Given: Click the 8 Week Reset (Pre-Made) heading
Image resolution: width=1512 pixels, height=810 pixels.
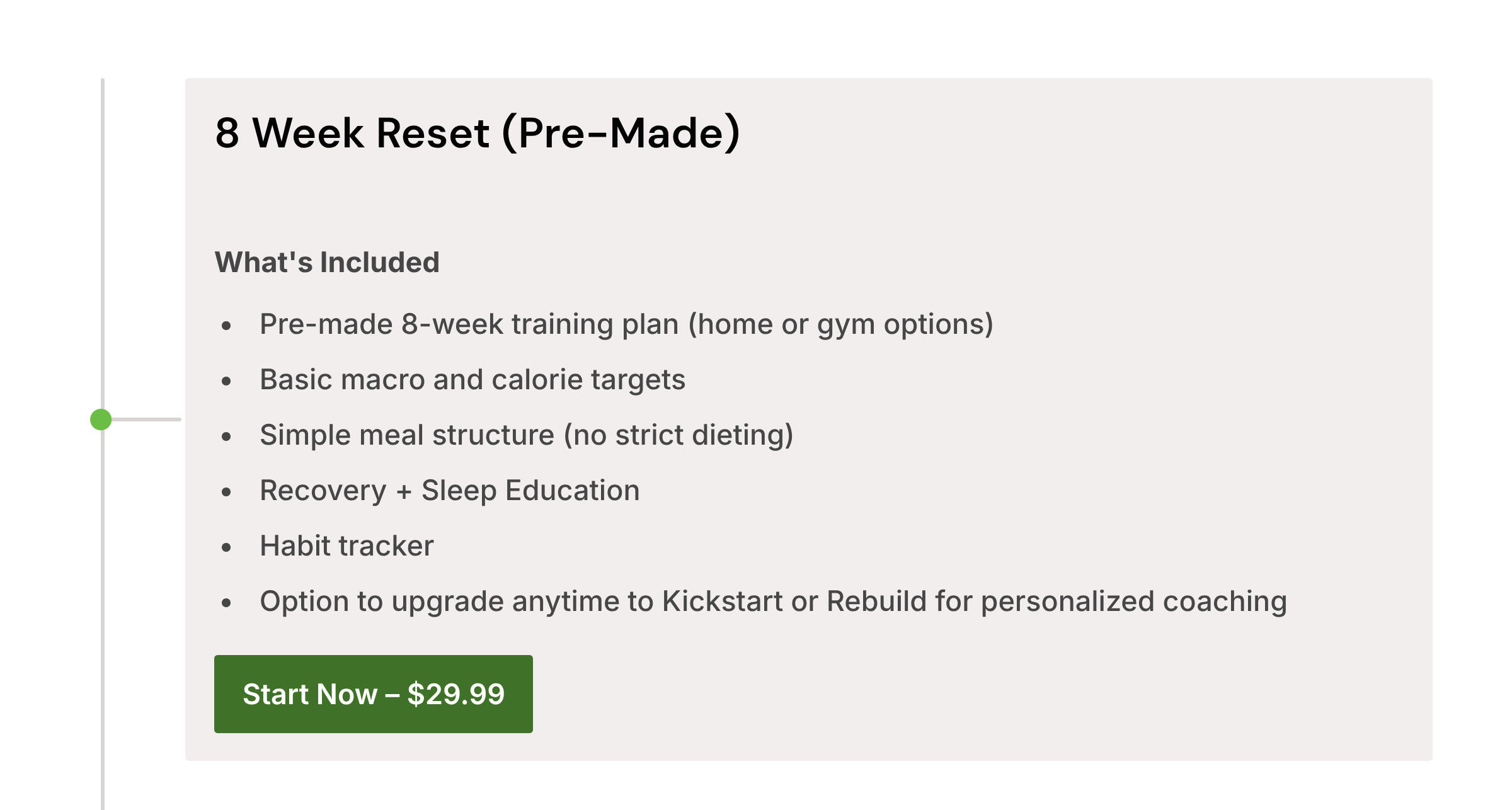Looking at the screenshot, I should [x=478, y=133].
